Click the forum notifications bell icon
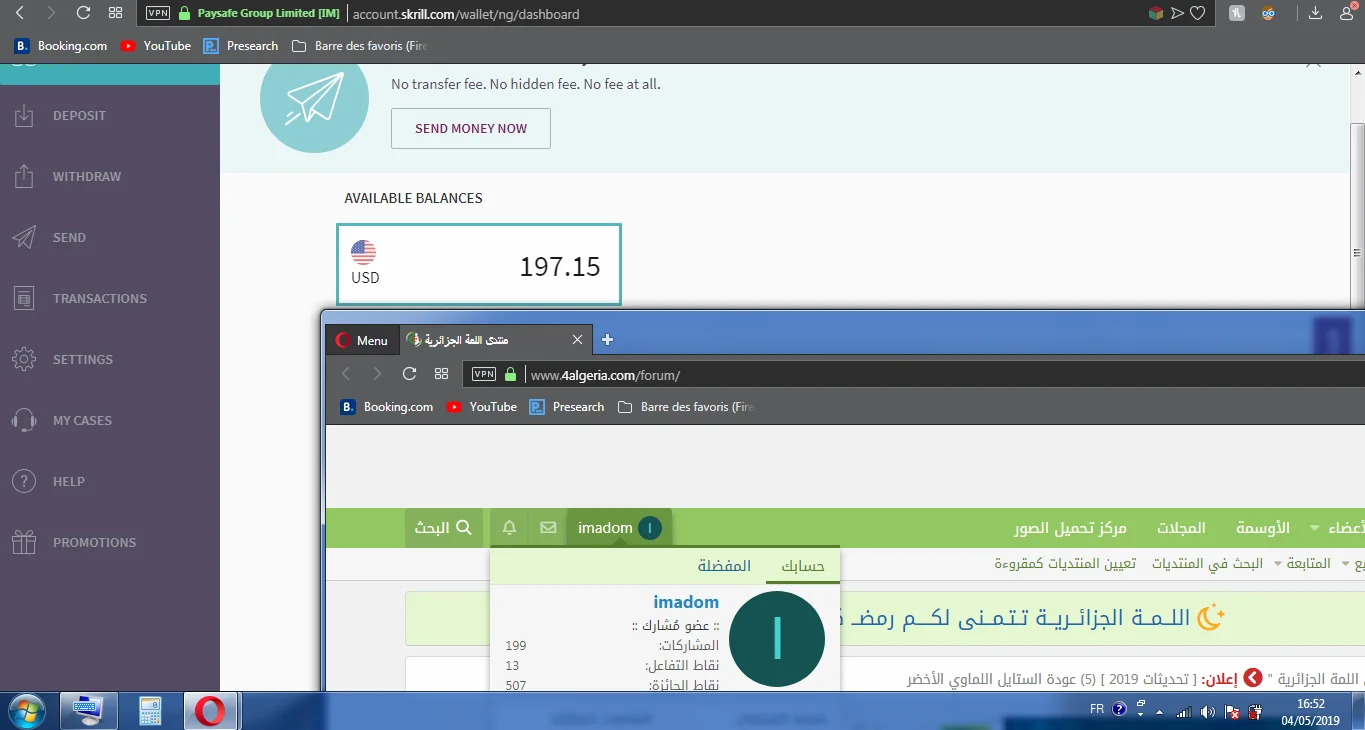Image resolution: width=1365 pixels, height=730 pixels. [x=510, y=528]
